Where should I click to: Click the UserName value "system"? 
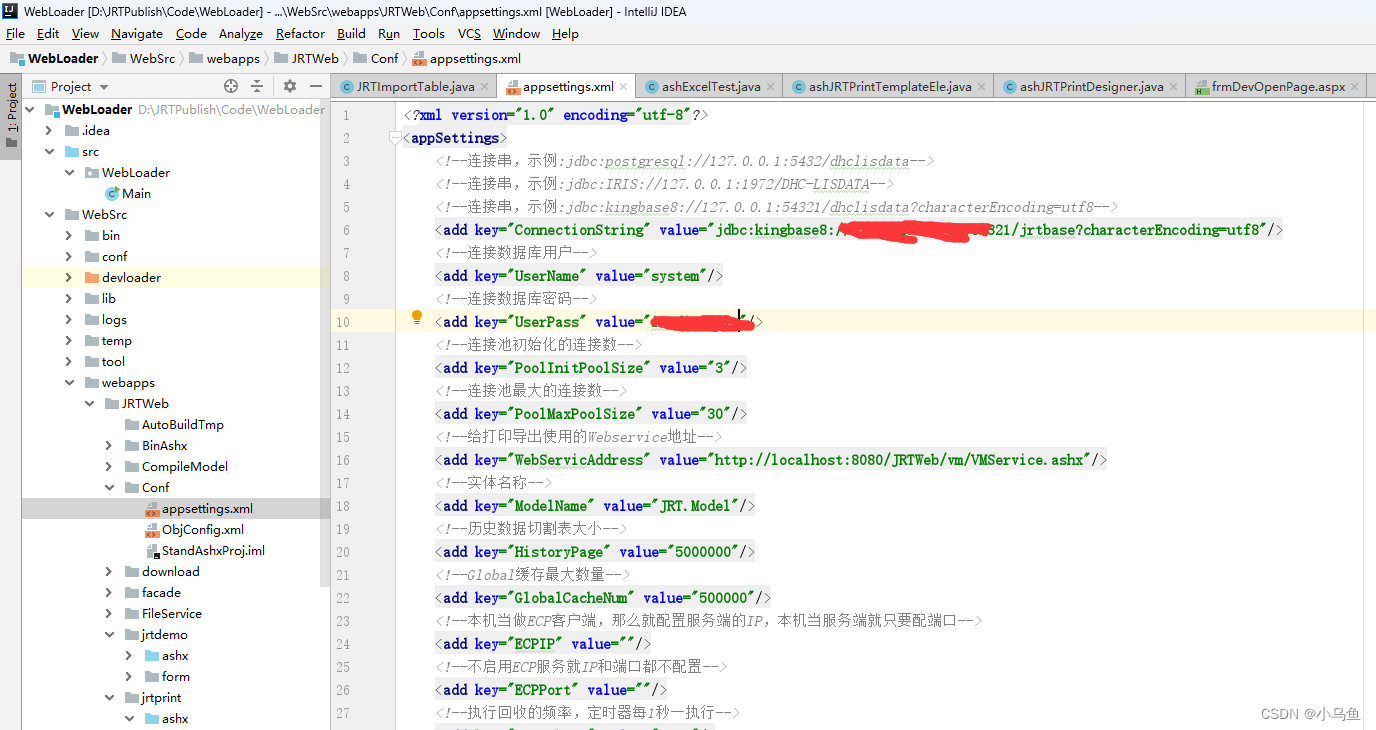coord(675,276)
